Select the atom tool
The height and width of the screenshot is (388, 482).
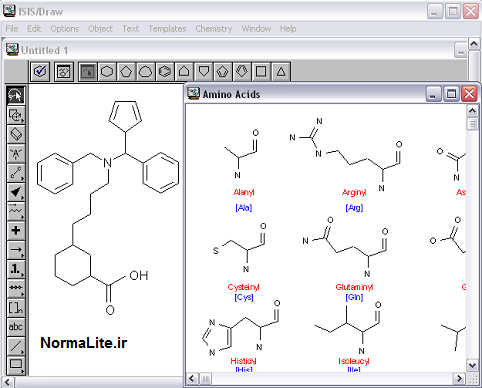click(15, 154)
